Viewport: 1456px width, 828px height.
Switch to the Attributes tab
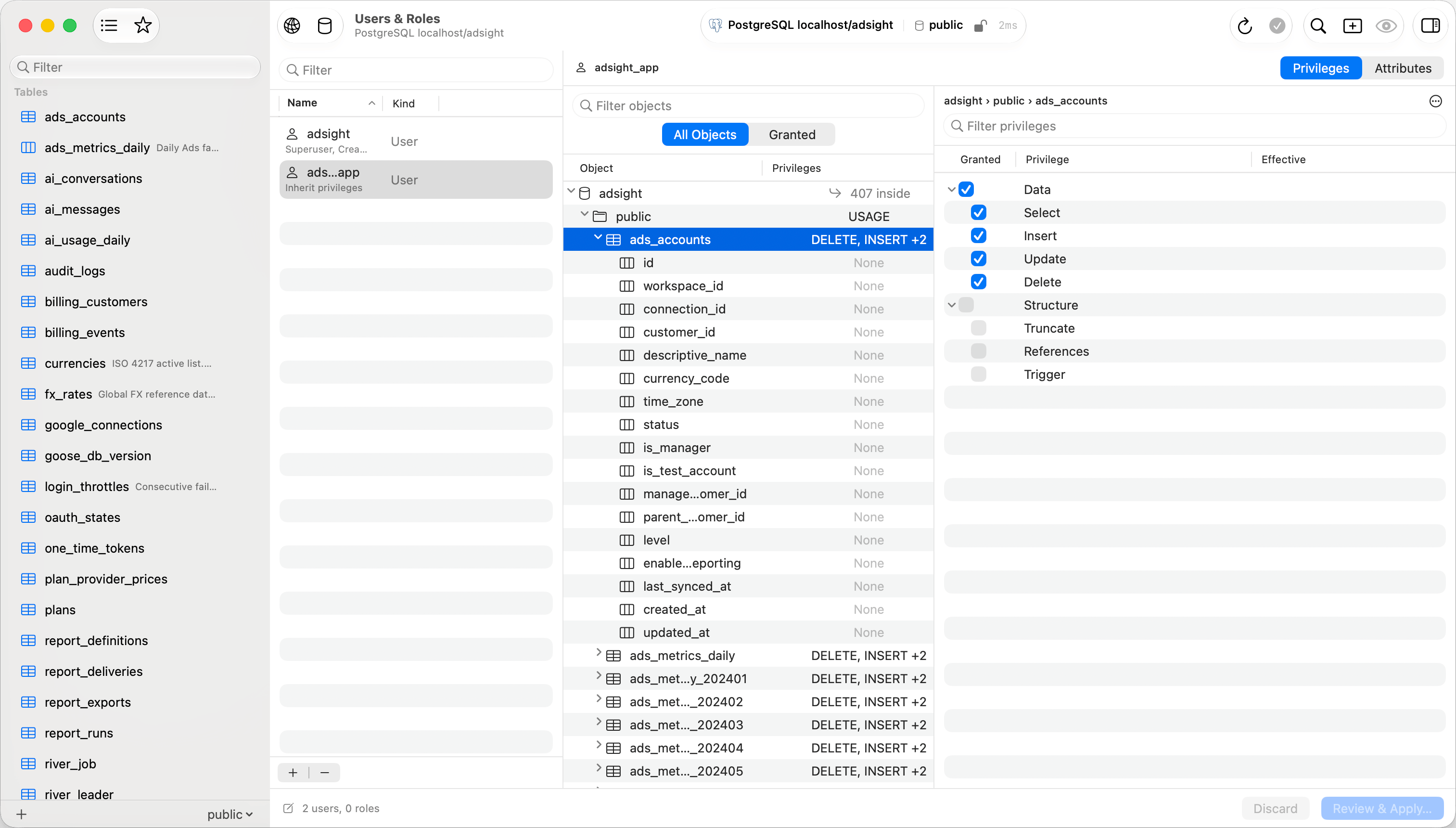click(x=1403, y=68)
